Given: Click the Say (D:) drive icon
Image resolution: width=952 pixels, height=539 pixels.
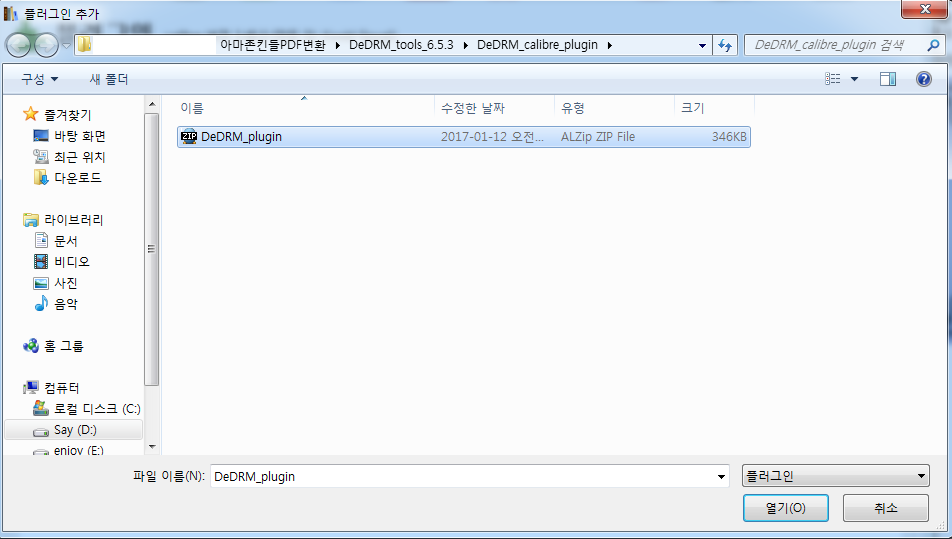Looking at the screenshot, I should coord(41,431).
